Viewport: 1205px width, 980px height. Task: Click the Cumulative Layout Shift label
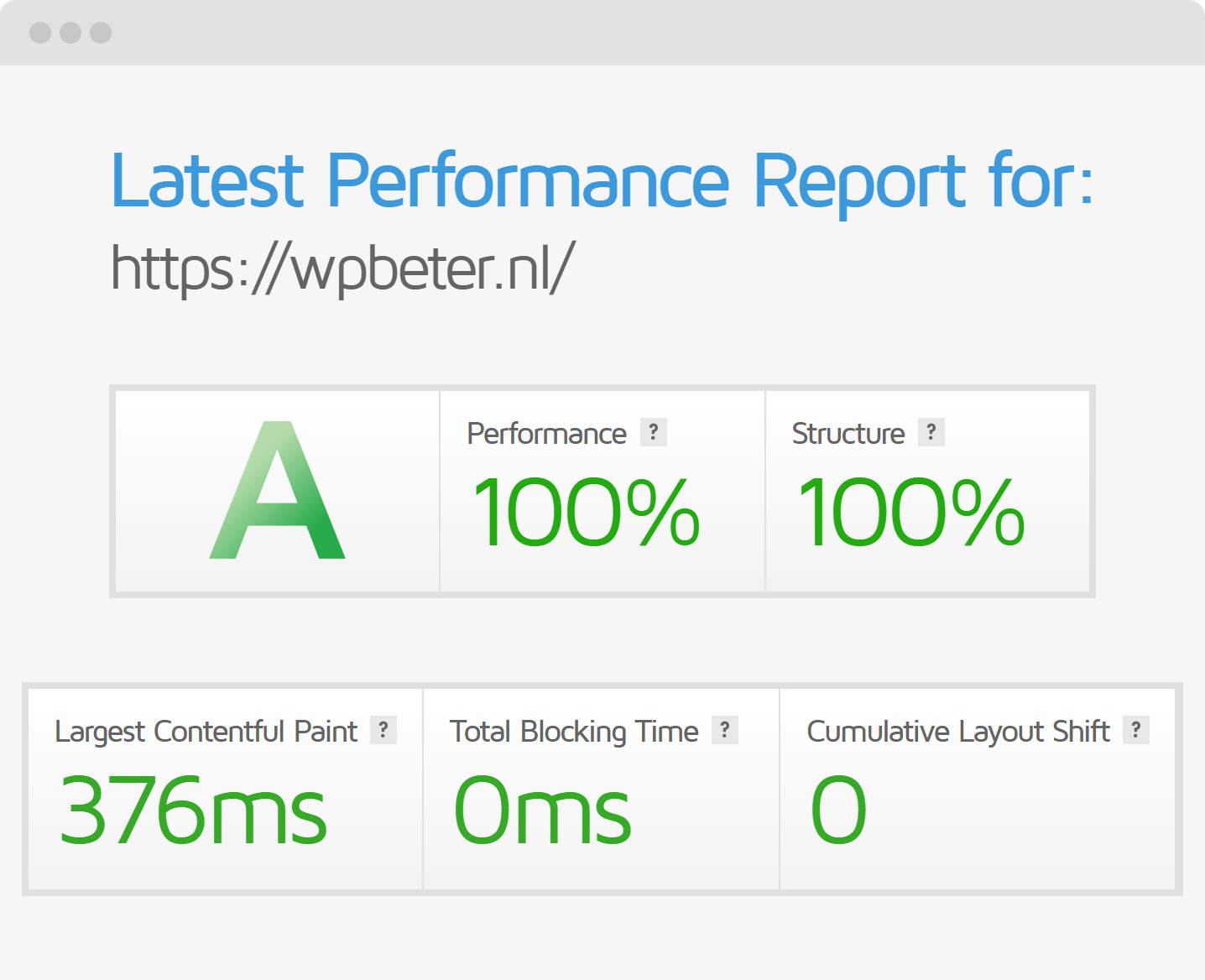[958, 732]
